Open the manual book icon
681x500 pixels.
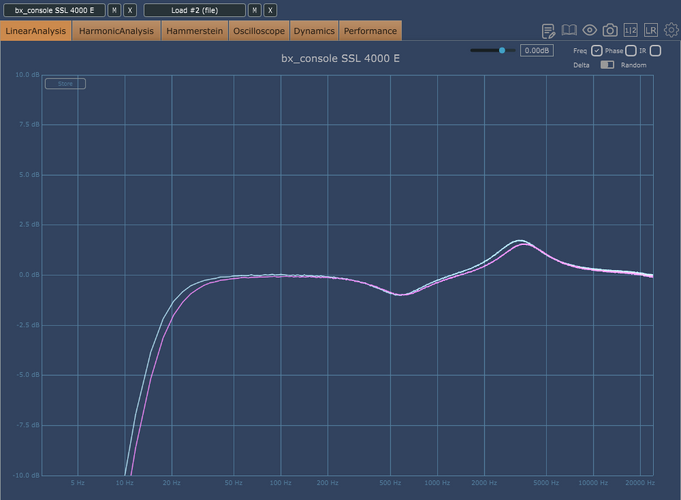[569, 30]
